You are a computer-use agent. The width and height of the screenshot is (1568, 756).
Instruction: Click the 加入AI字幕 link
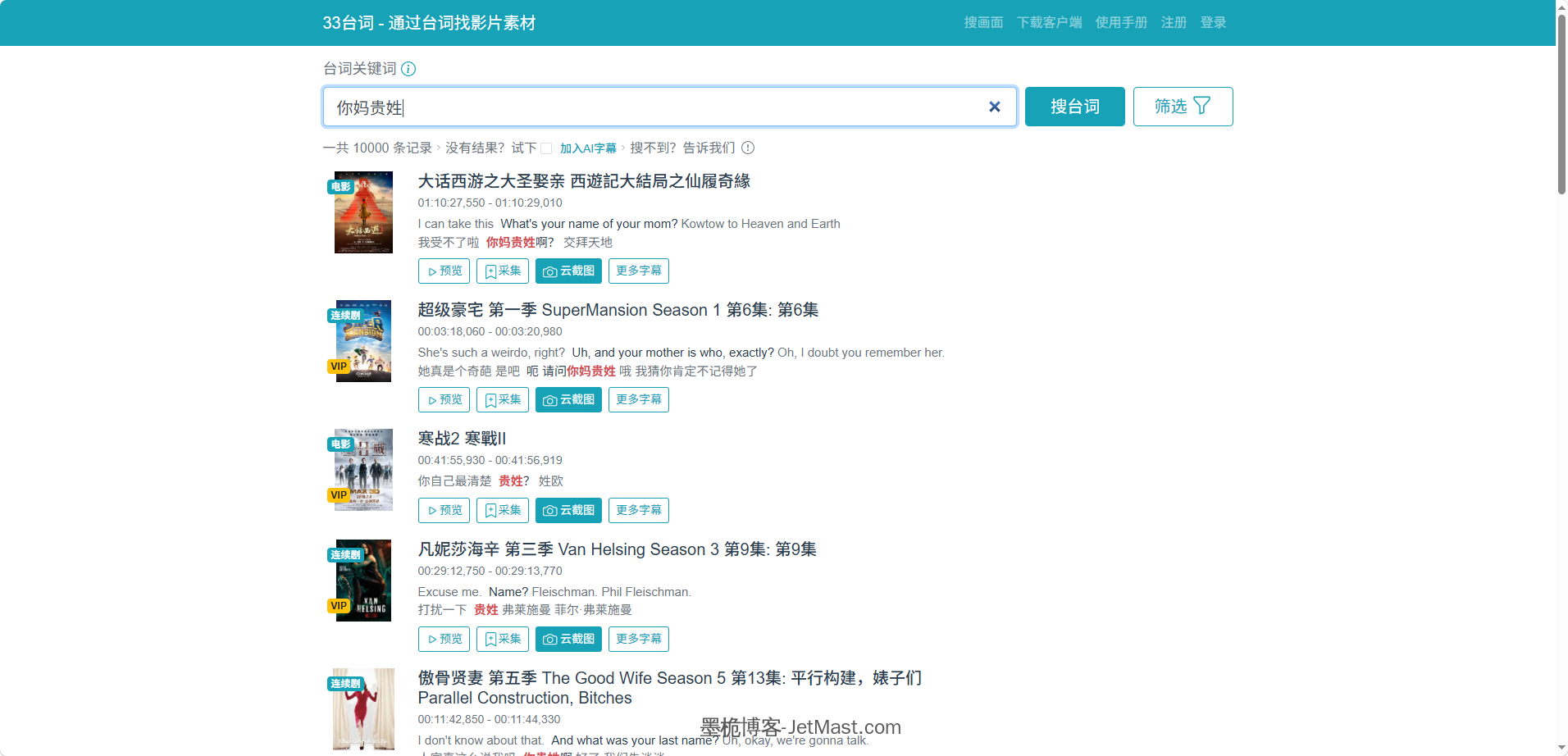coord(588,148)
